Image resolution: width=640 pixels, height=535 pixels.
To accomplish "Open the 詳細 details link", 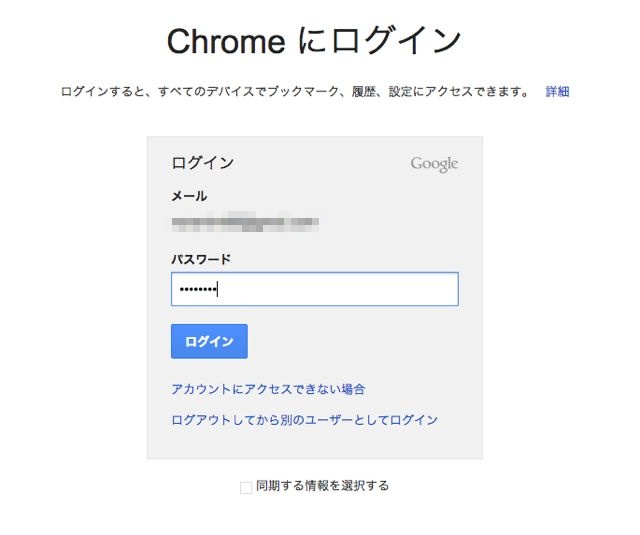I will pos(557,91).
